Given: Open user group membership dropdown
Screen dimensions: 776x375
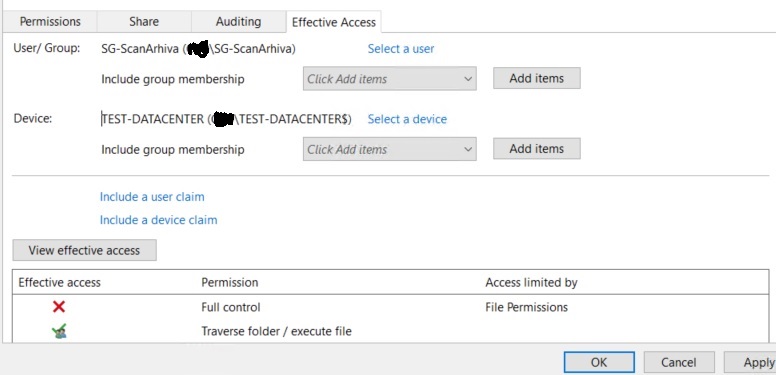Looking at the screenshot, I should point(389,79).
